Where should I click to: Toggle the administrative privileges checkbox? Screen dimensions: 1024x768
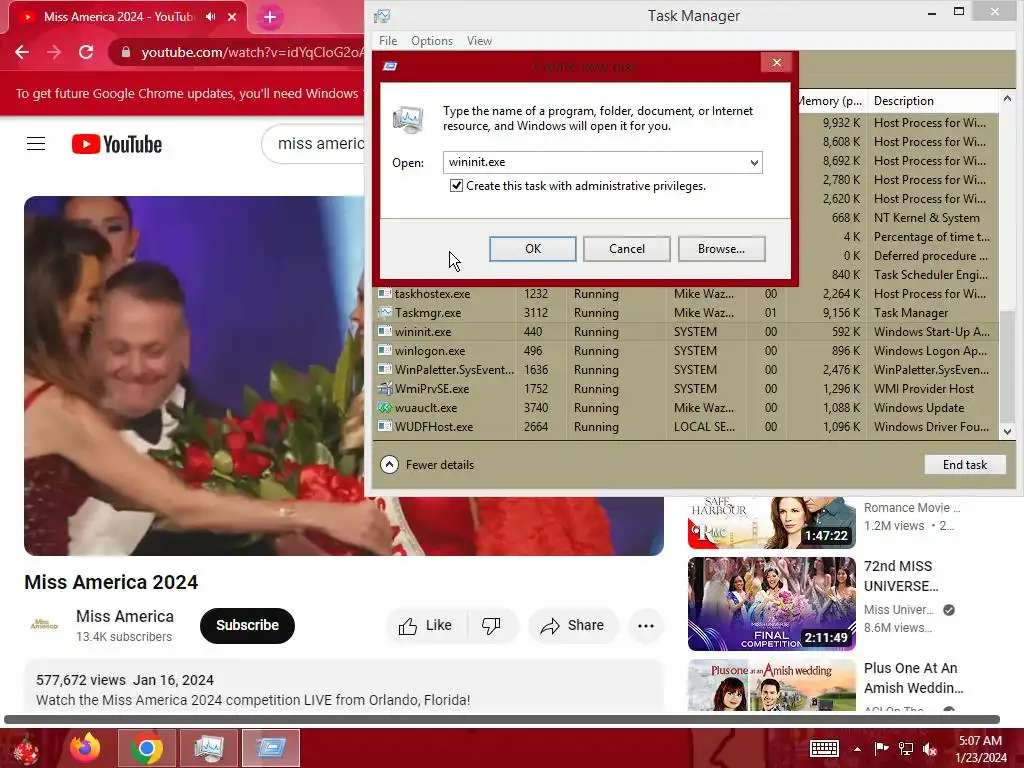click(456, 185)
